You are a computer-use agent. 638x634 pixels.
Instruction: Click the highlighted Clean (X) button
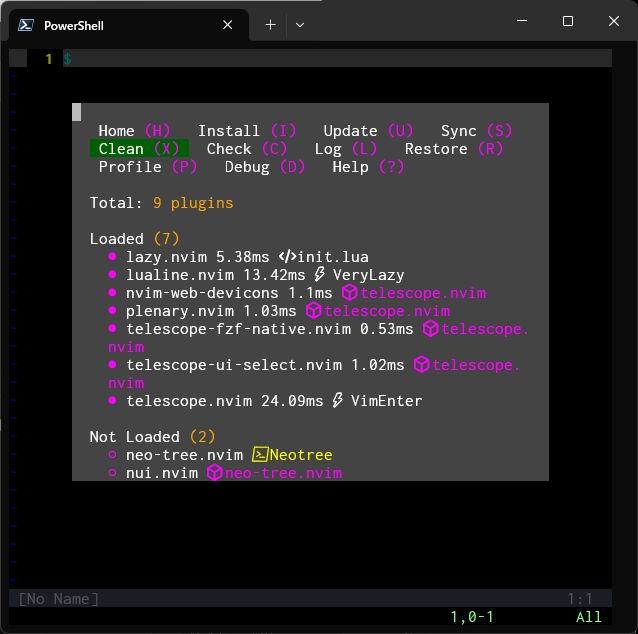[x=138, y=149]
